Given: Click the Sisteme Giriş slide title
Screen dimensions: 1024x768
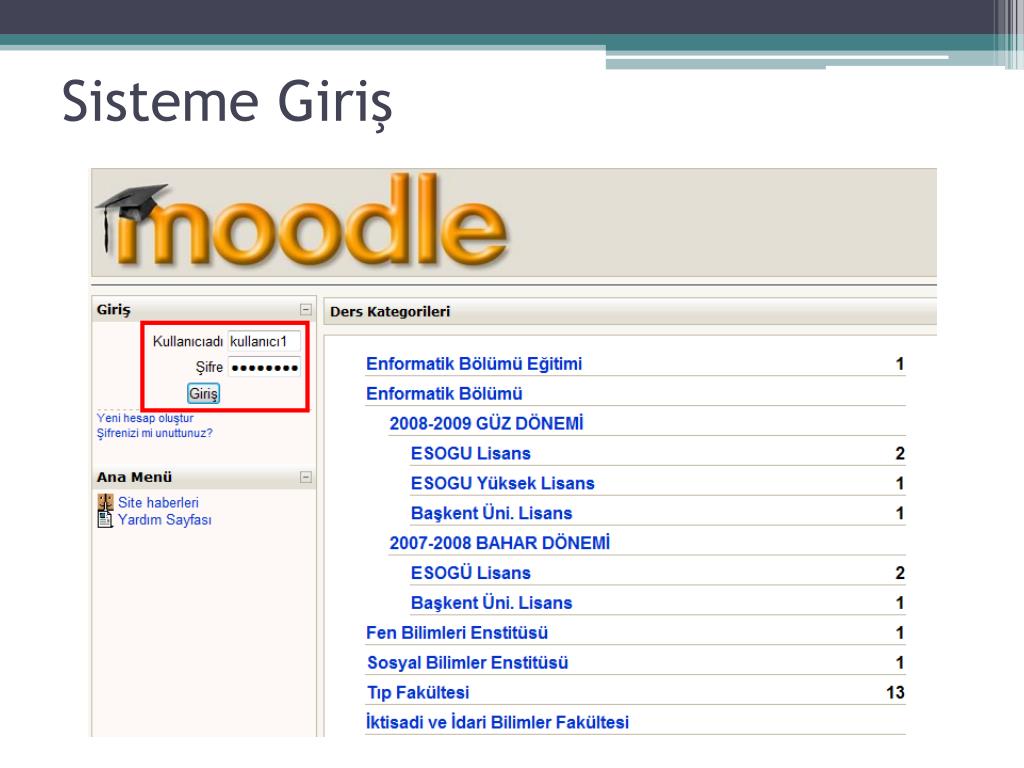Looking at the screenshot, I should (x=227, y=103).
